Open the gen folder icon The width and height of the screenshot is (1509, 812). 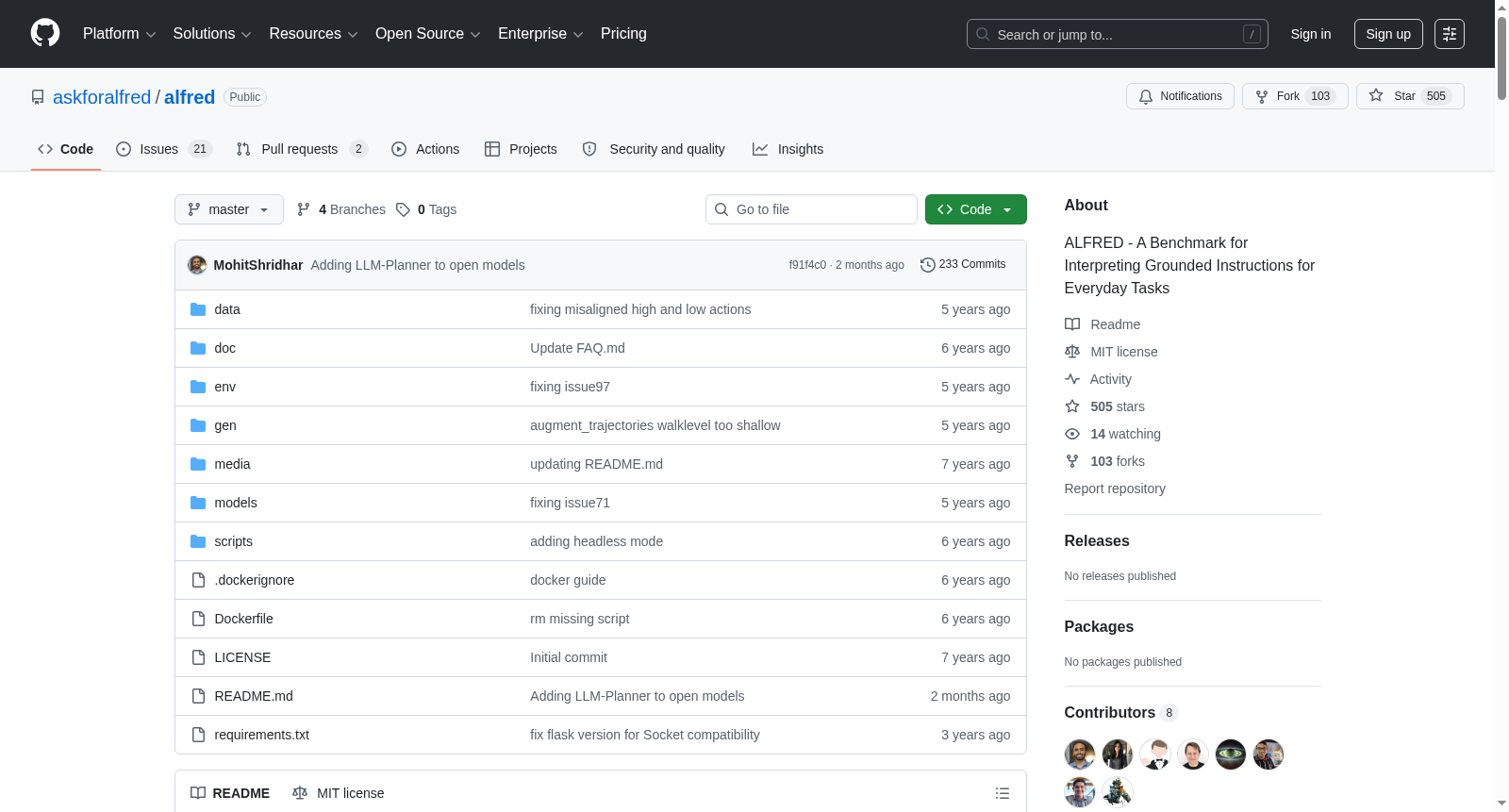(x=198, y=425)
